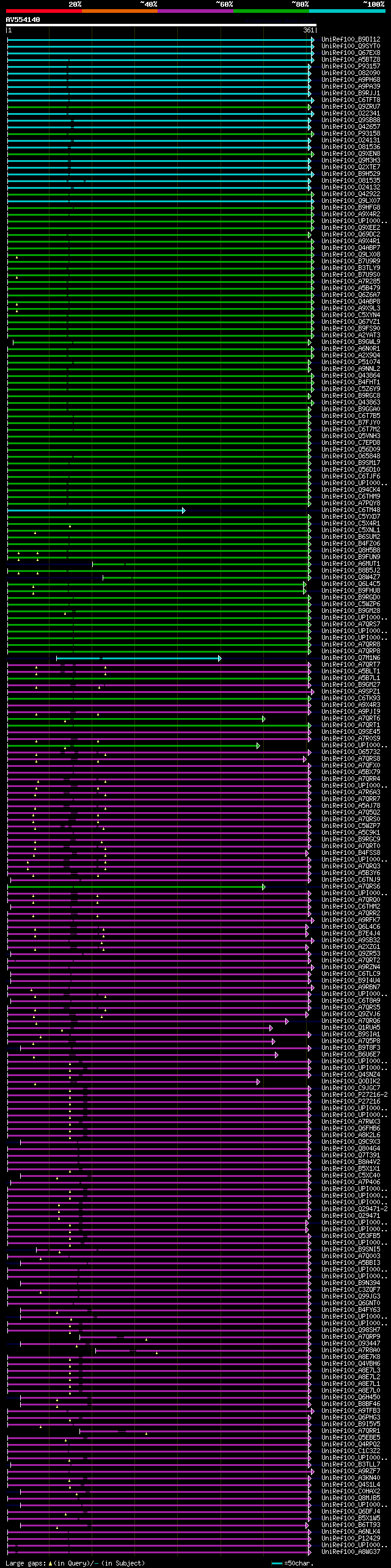
Task: Open hit UniRef100_P93157
Action: pos(351,66)
